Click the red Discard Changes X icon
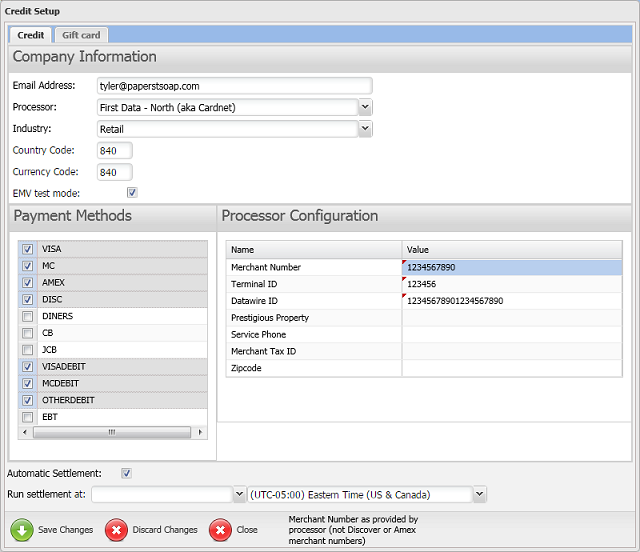 tap(116, 530)
